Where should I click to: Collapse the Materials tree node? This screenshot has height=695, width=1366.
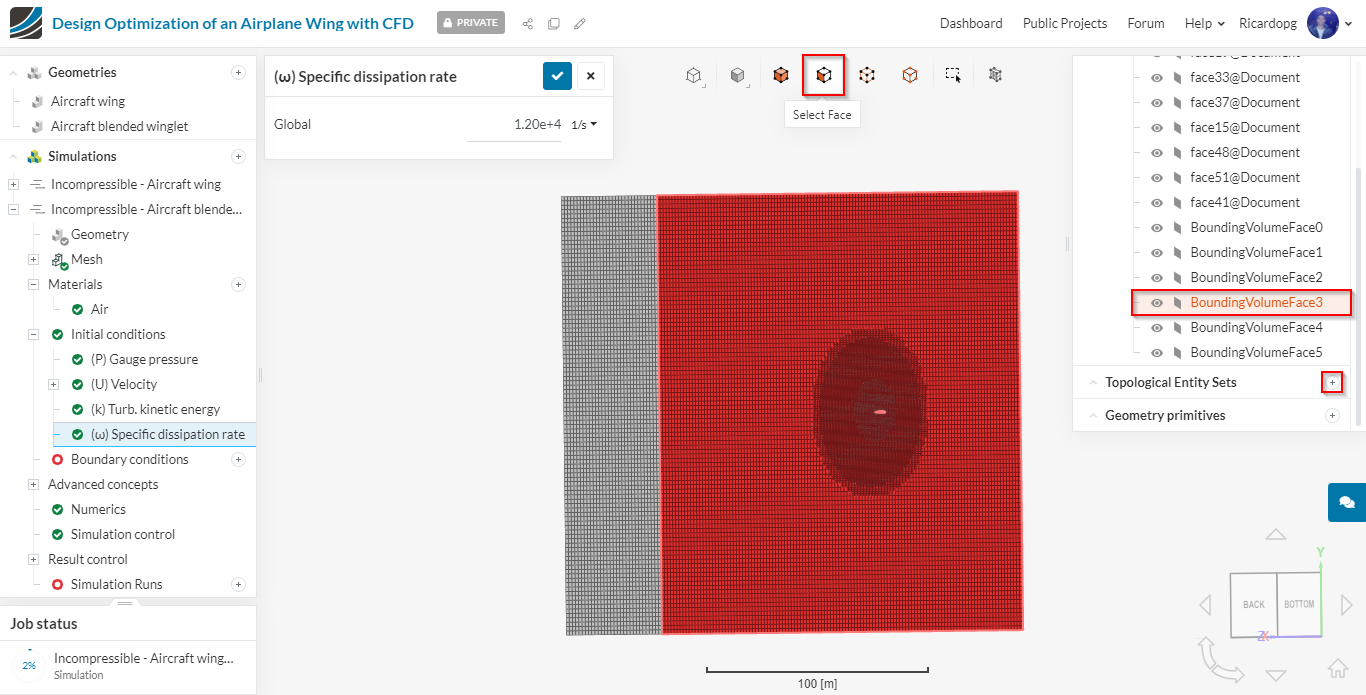coord(33,284)
